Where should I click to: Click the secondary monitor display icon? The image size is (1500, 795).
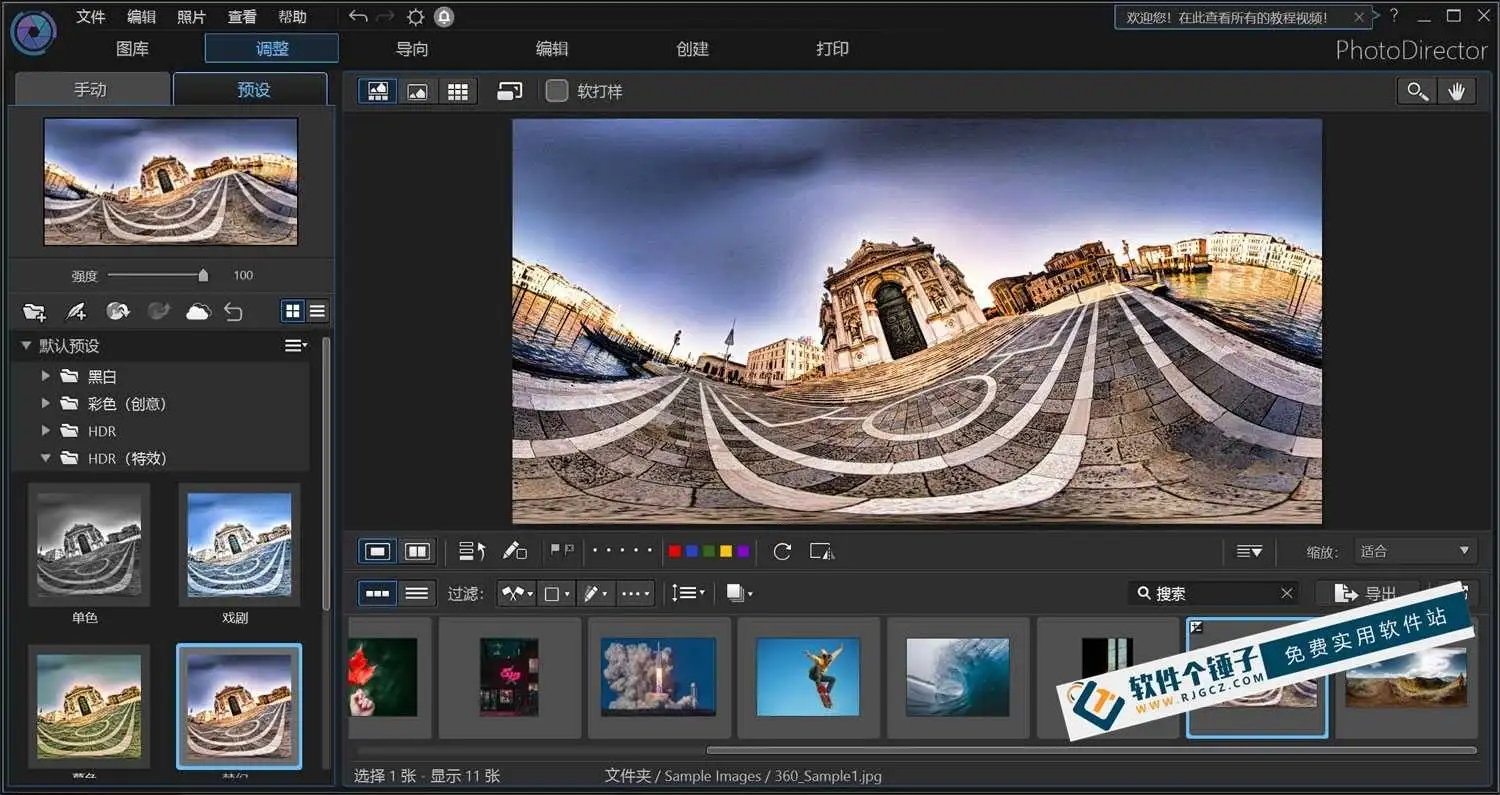click(510, 91)
